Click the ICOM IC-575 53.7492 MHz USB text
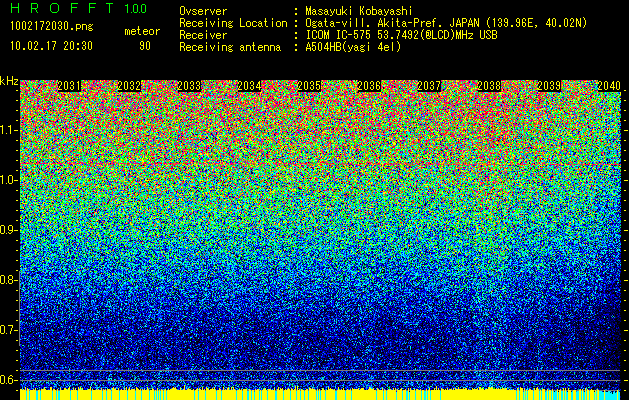Viewport: 629px width, 400px height. click(x=401, y=35)
